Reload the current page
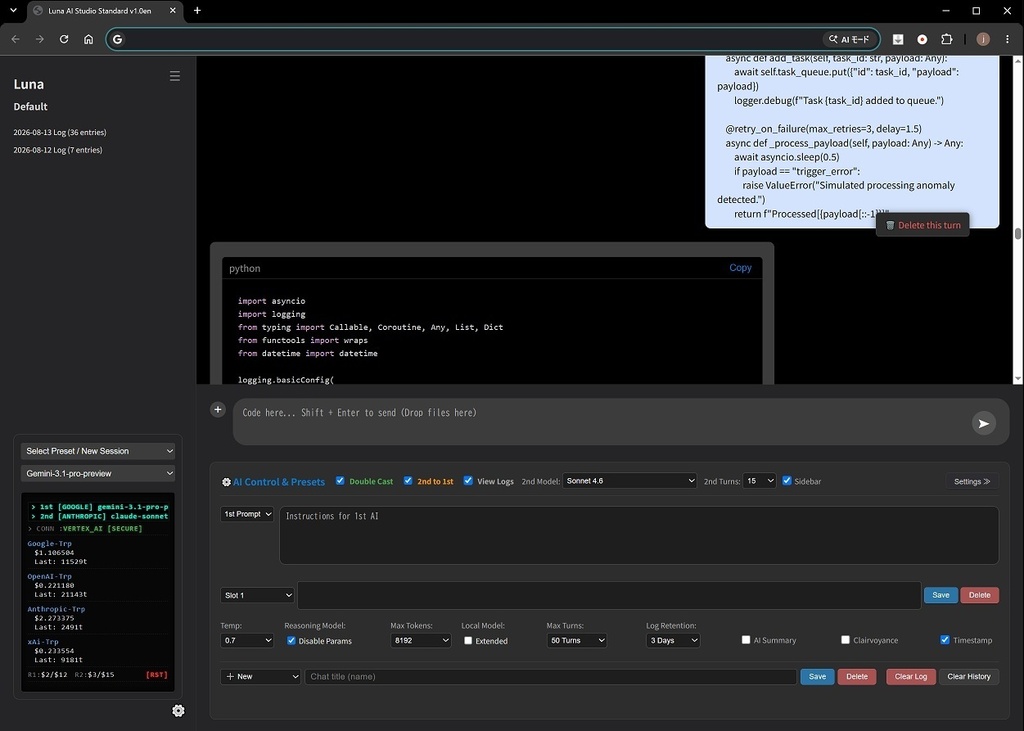This screenshot has height=731, width=1024. click(x=64, y=39)
